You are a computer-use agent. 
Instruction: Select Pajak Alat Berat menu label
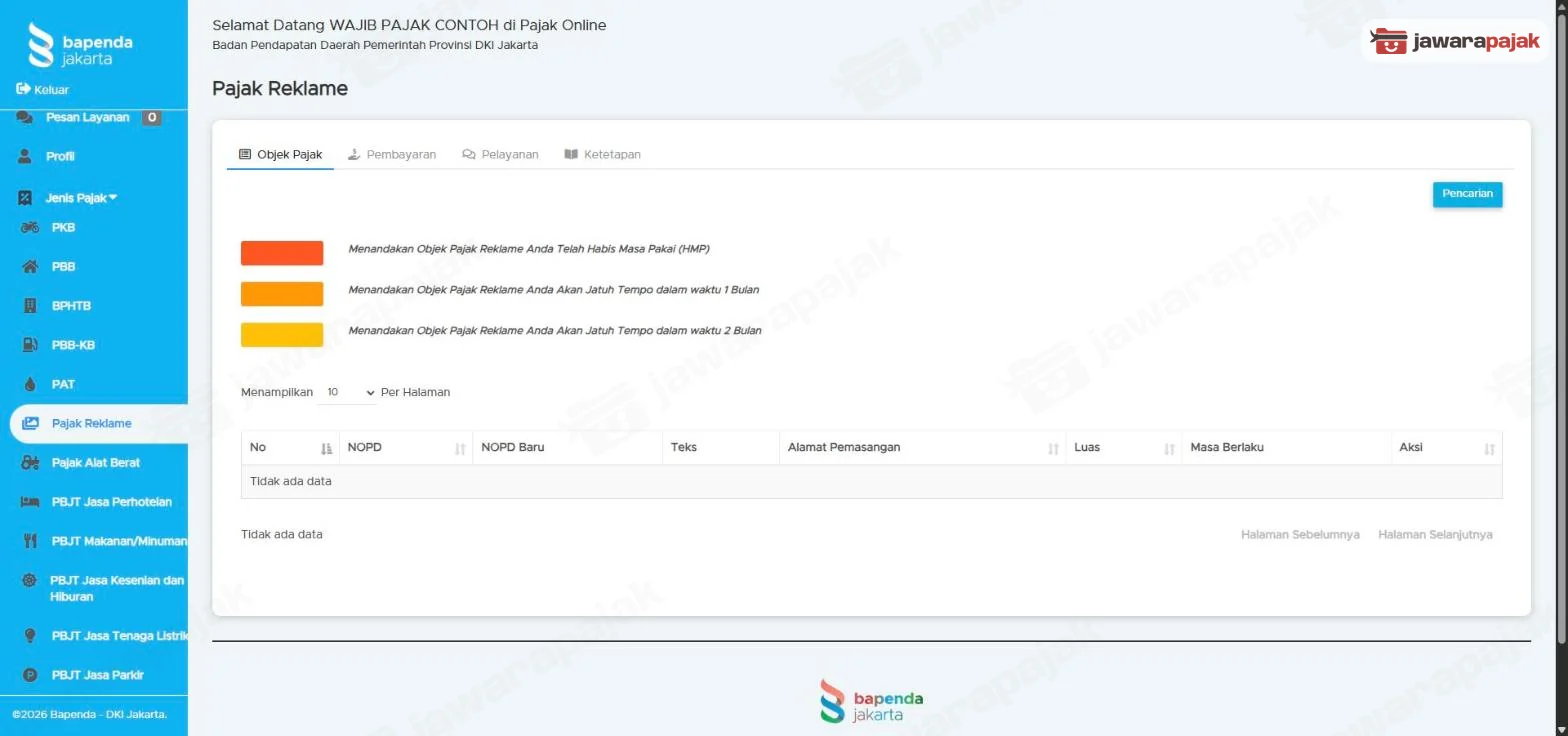tap(96, 462)
